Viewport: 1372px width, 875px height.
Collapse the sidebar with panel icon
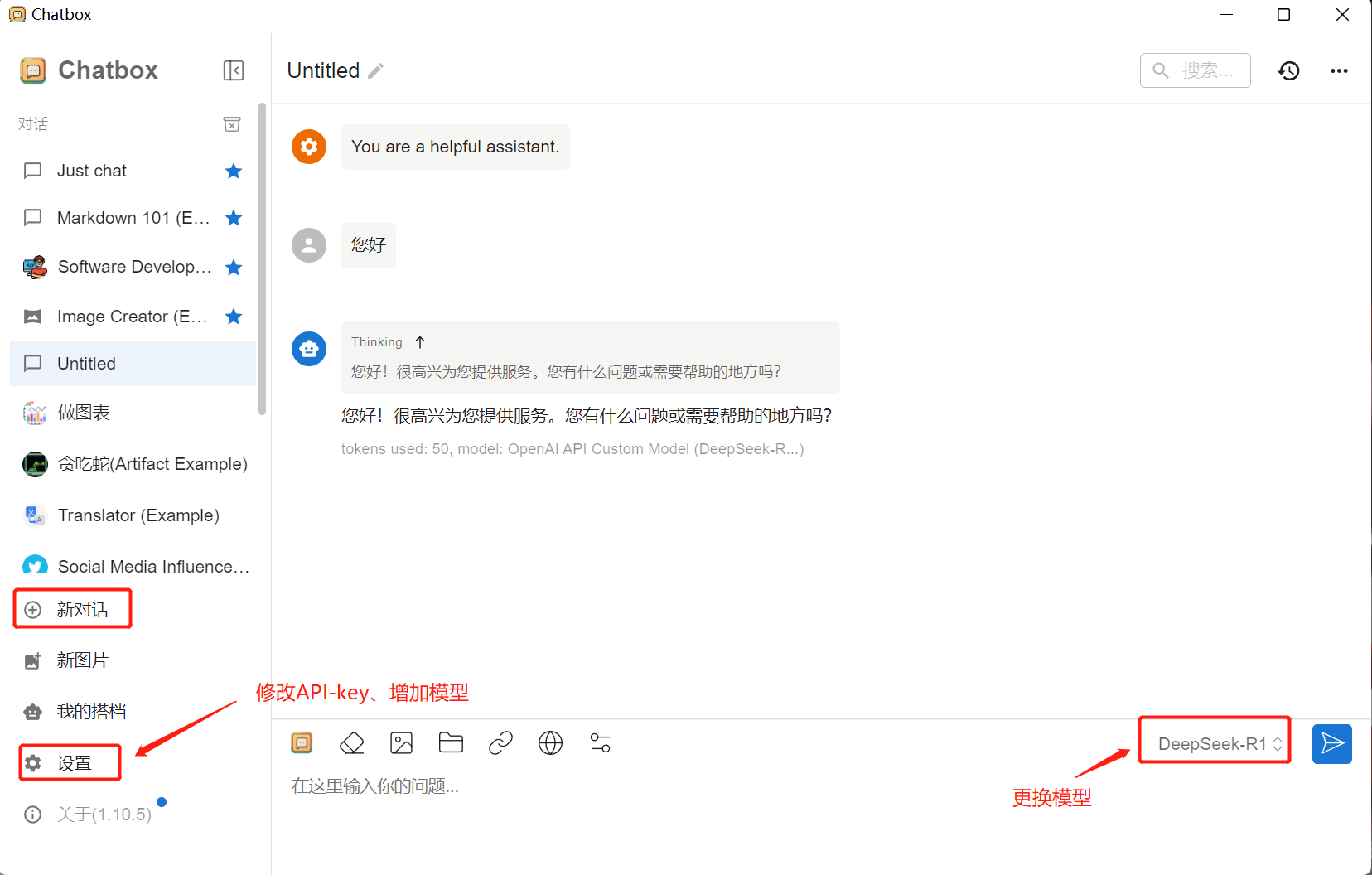tap(234, 70)
